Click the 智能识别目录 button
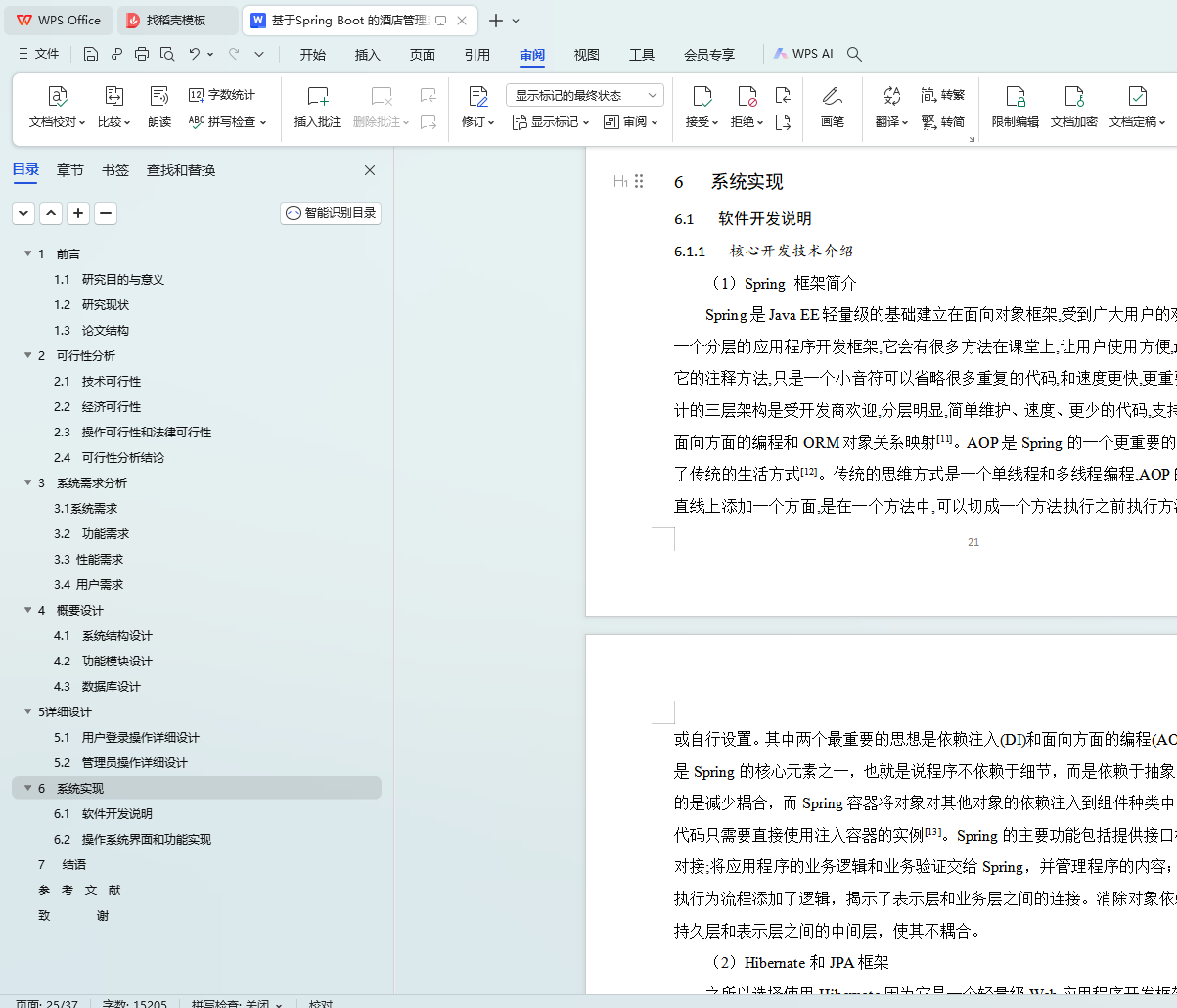The height and width of the screenshot is (1008, 1177). click(331, 213)
